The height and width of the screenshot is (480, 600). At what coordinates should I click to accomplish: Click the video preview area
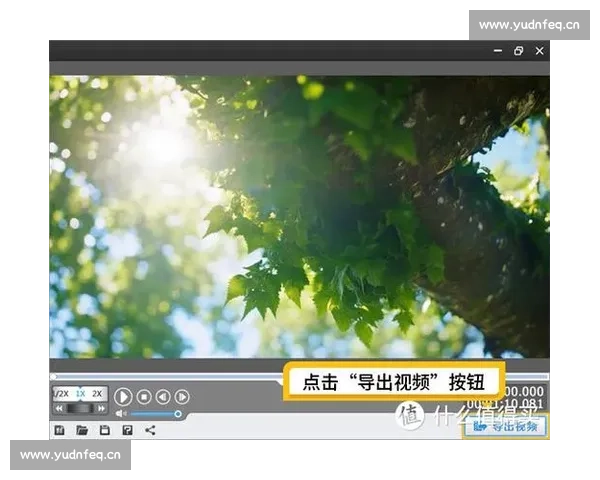click(x=300, y=215)
